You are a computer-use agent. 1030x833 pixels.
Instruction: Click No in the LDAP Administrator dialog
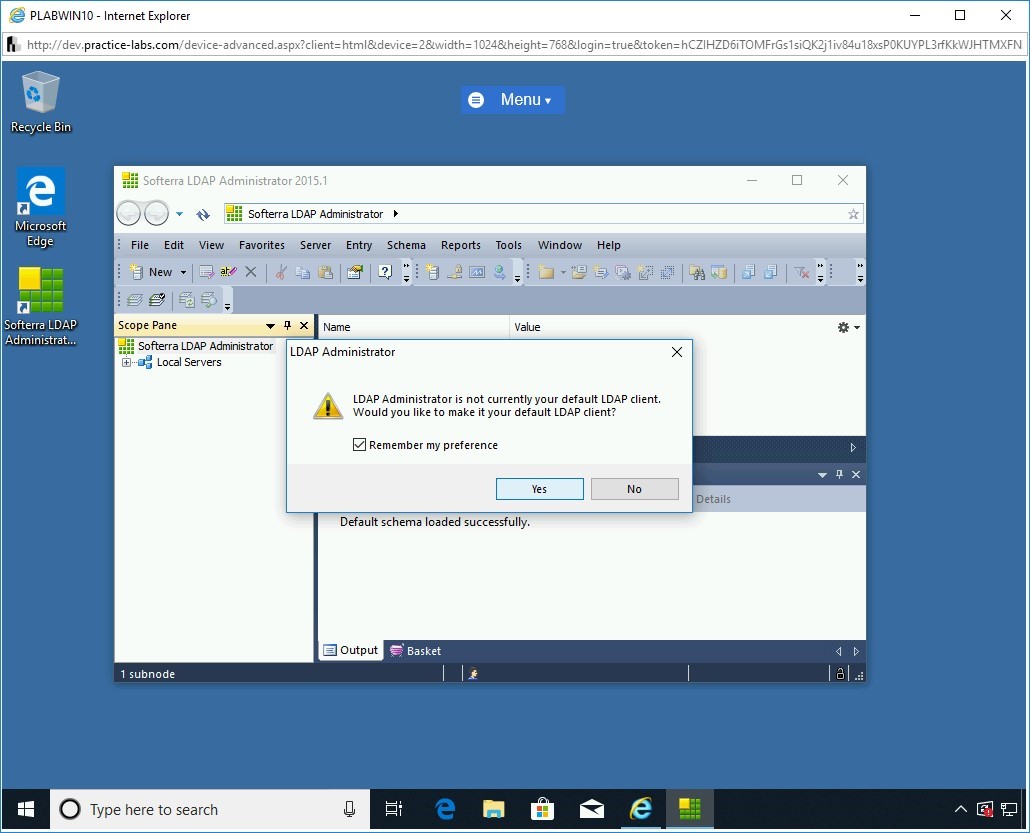coord(634,489)
